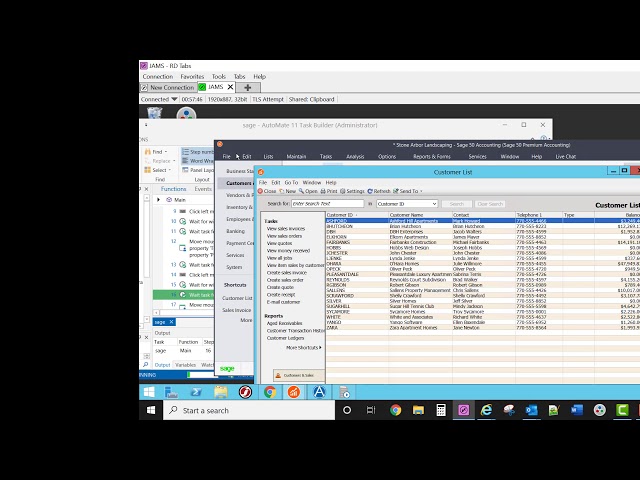Screen dimensions: 640x480
Task: Expand the Main function node in AutoMate
Action: [x=158, y=200]
